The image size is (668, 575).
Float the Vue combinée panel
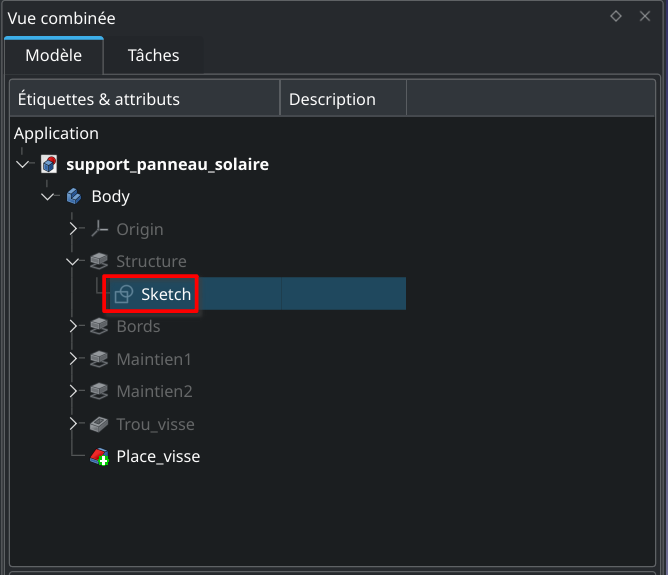pyautogui.click(x=616, y=16)
